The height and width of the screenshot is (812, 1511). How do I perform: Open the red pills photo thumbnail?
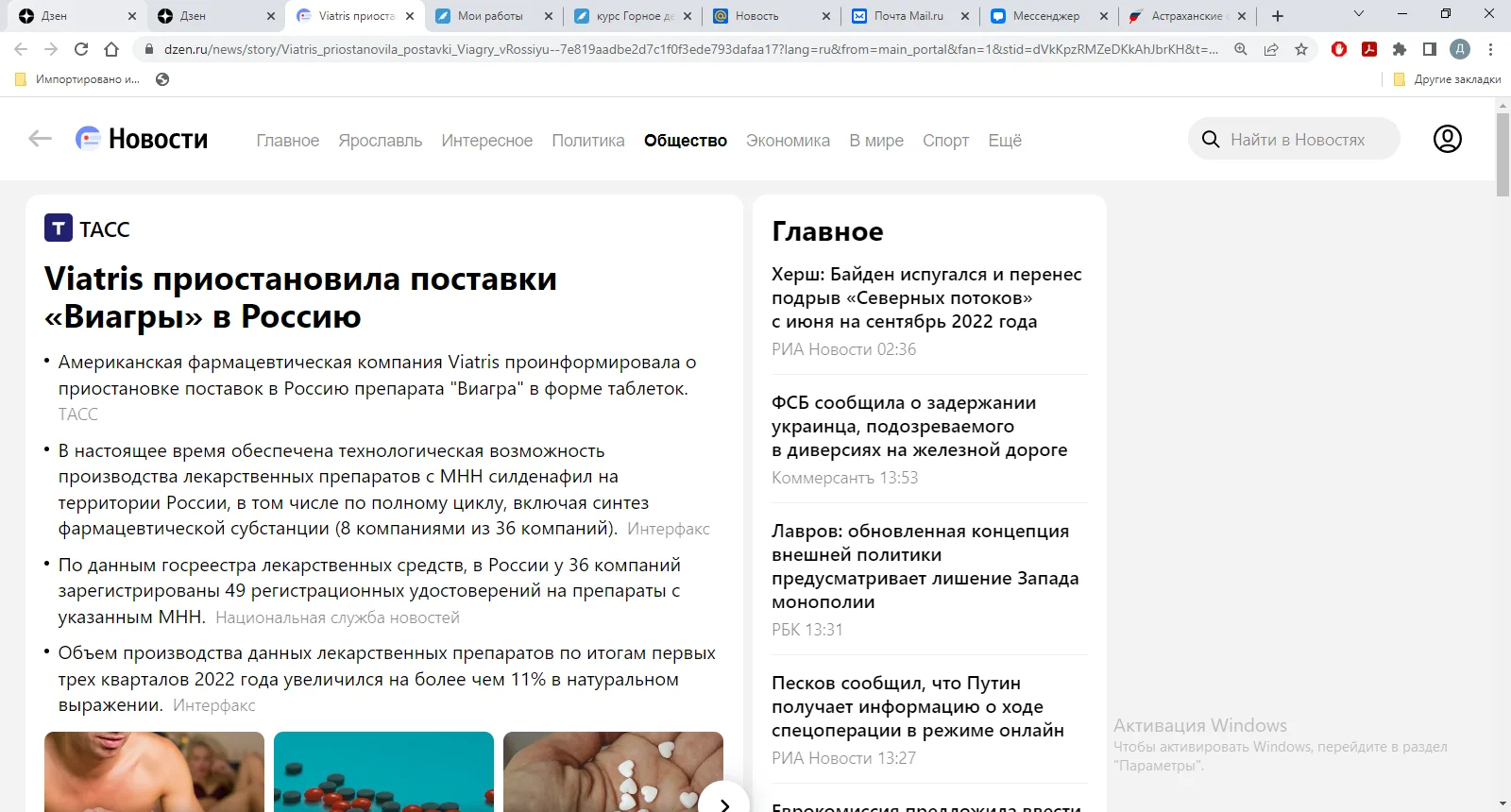coord(383,771)
